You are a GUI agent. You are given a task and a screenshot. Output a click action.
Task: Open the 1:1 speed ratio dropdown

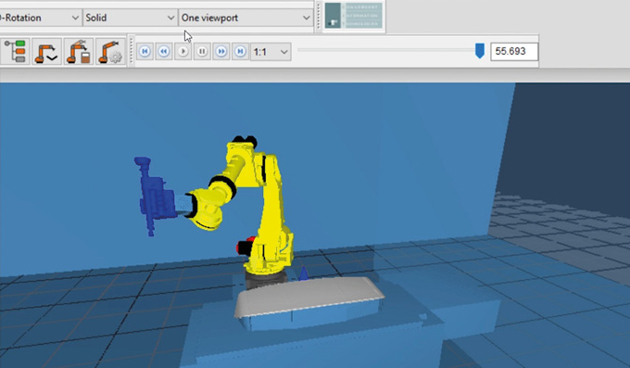270,52
